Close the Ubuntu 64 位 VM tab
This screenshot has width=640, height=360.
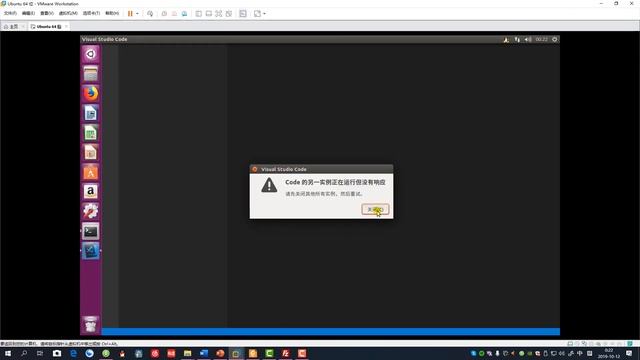(66, 27)
